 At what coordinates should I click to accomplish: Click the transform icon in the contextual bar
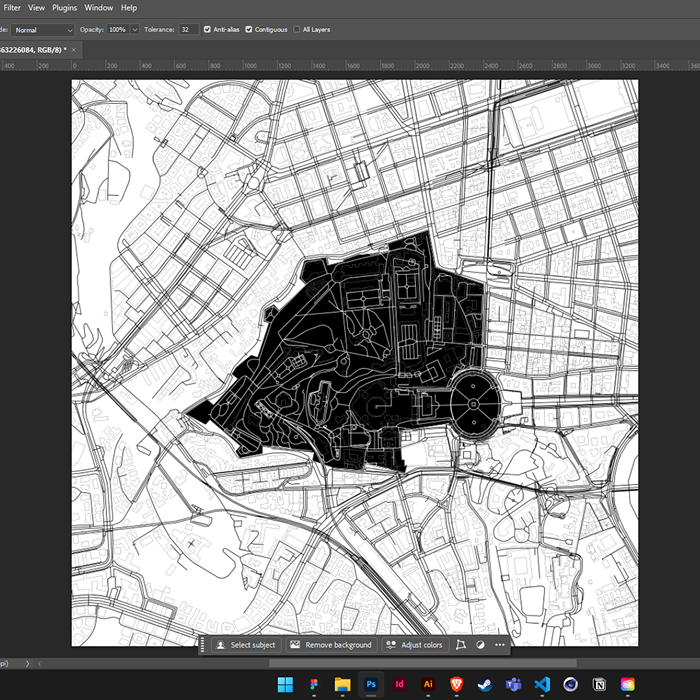(x=461, y=645)
